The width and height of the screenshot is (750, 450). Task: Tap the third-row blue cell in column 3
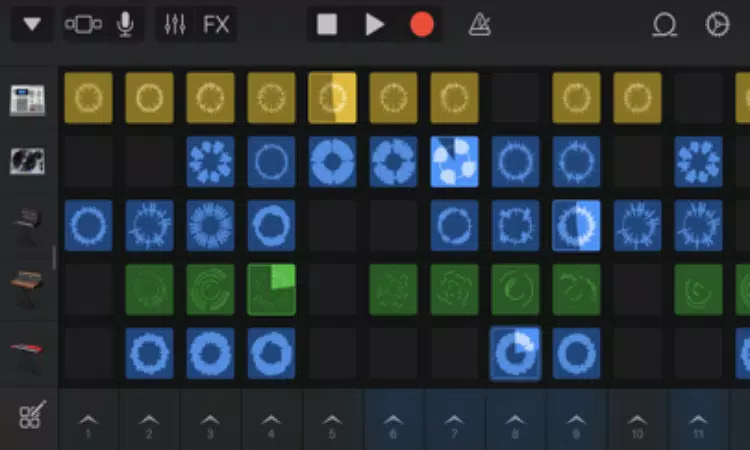pyautogui.click(x=210, y=226)
